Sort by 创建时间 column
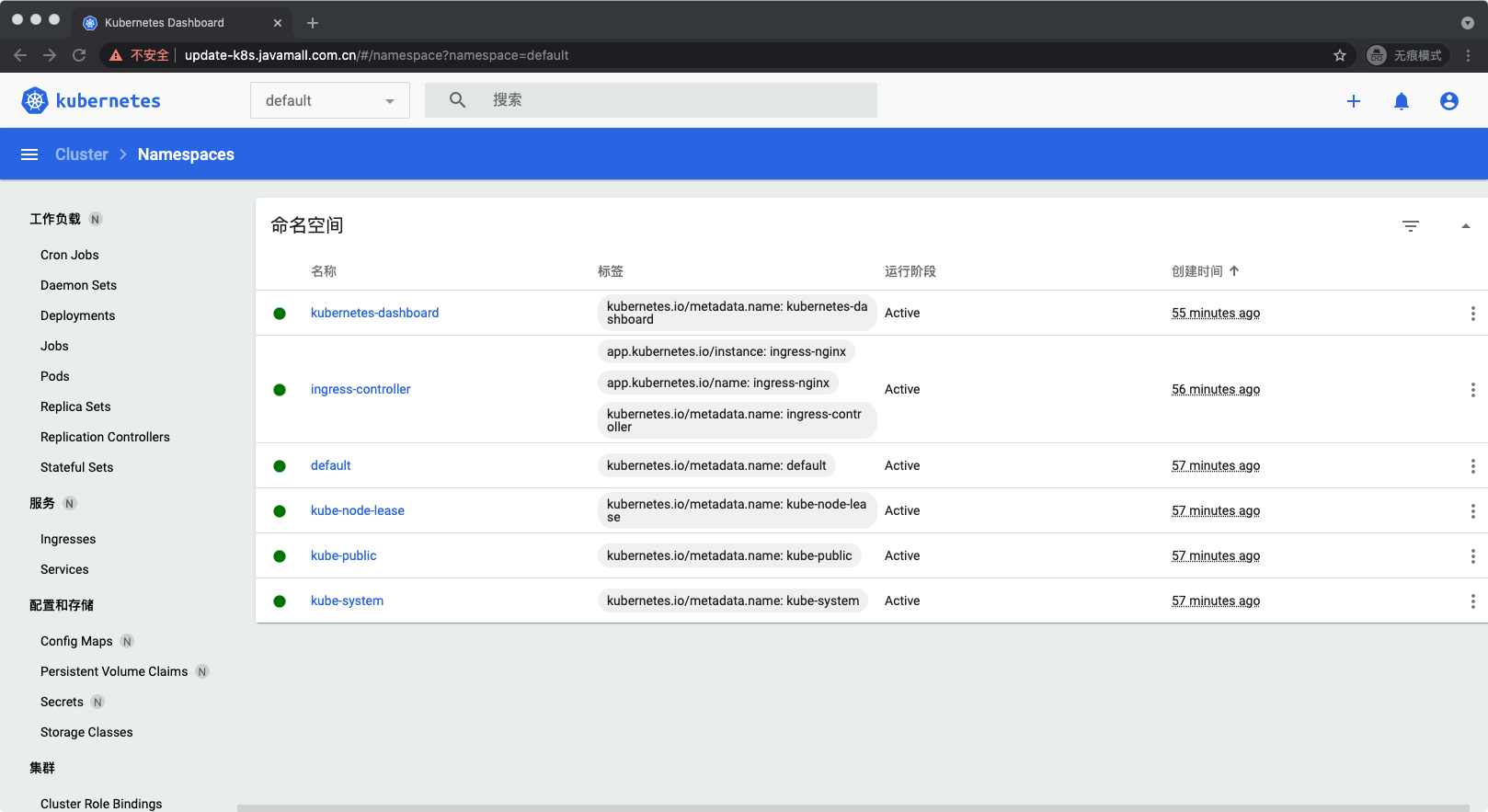The image size is (1488, 812). tap(1206, 271)
